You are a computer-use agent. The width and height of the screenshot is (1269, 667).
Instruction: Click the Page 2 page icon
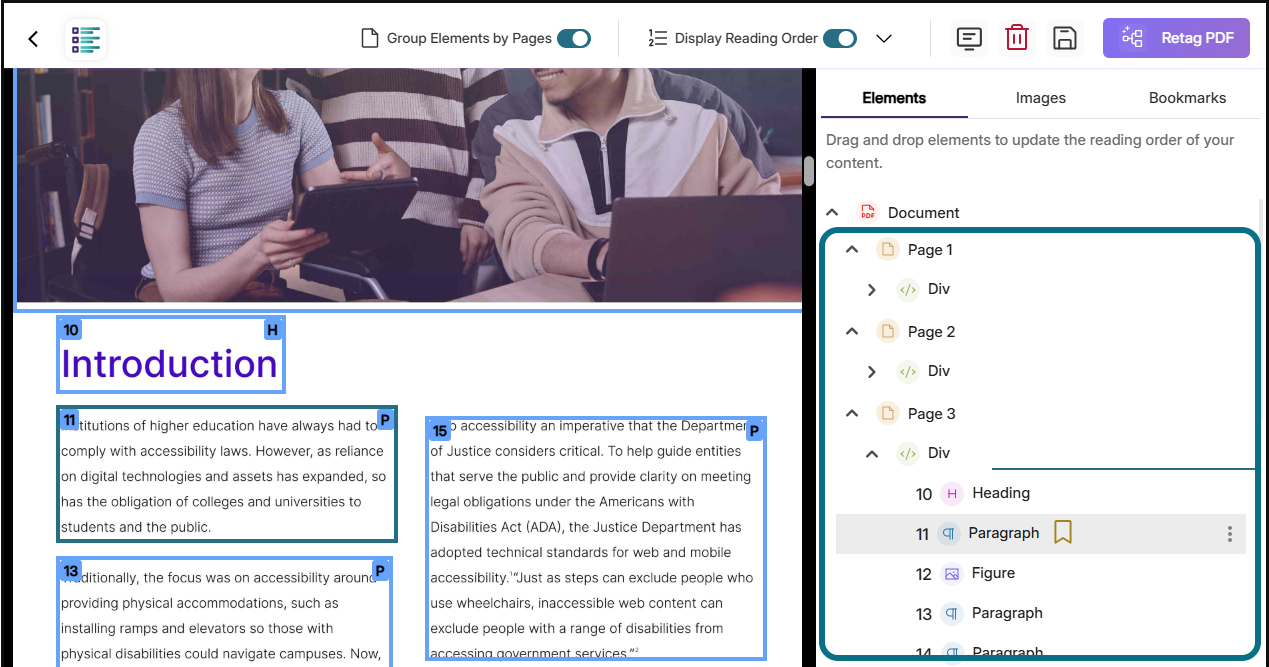point(887,331)
